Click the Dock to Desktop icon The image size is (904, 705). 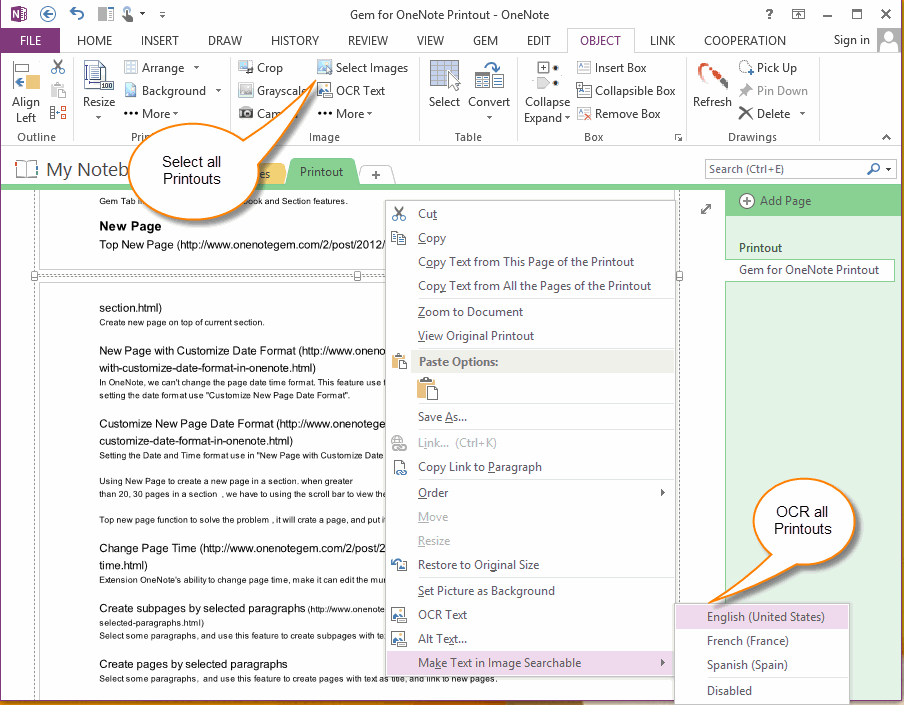106,14
